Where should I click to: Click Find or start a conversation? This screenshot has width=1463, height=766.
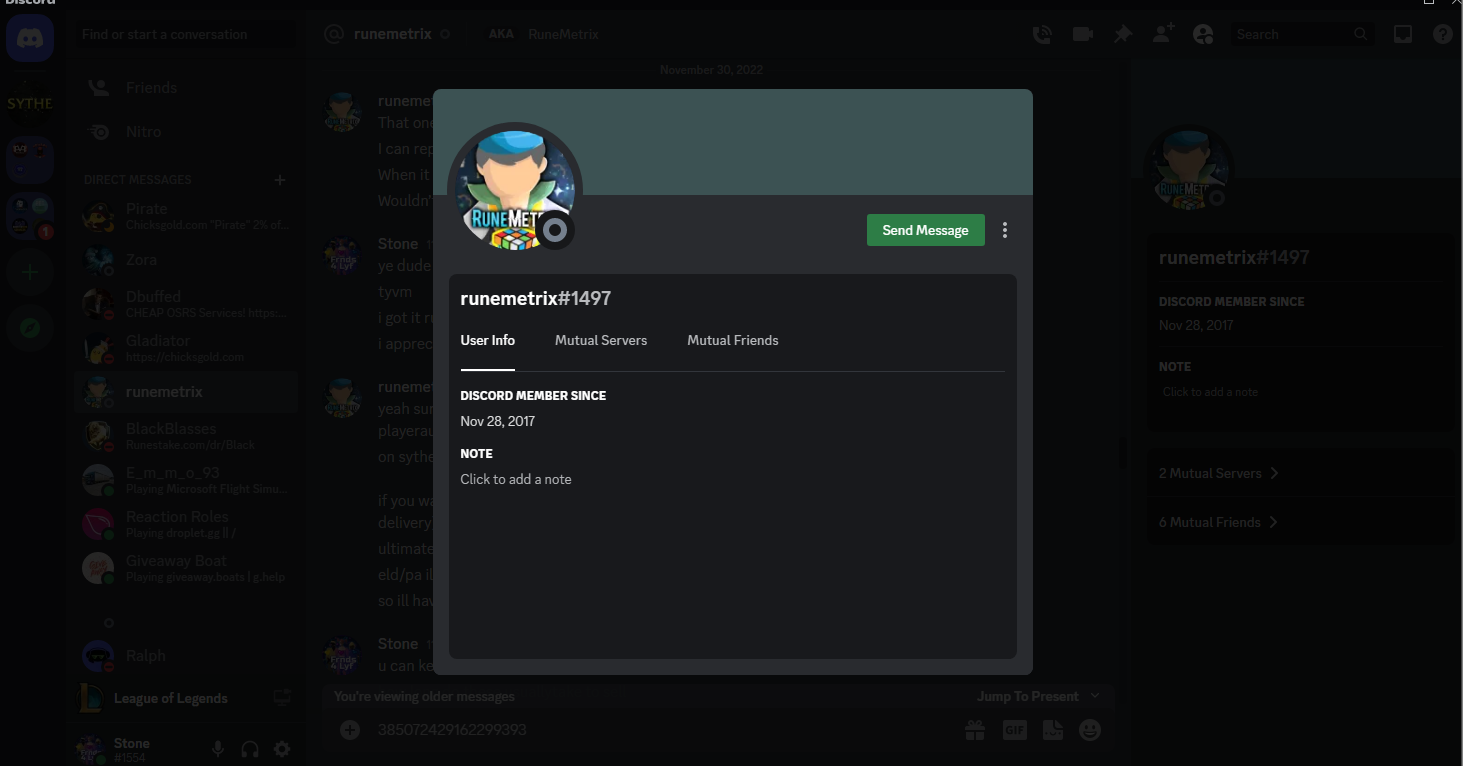click(x=185, y=34)
